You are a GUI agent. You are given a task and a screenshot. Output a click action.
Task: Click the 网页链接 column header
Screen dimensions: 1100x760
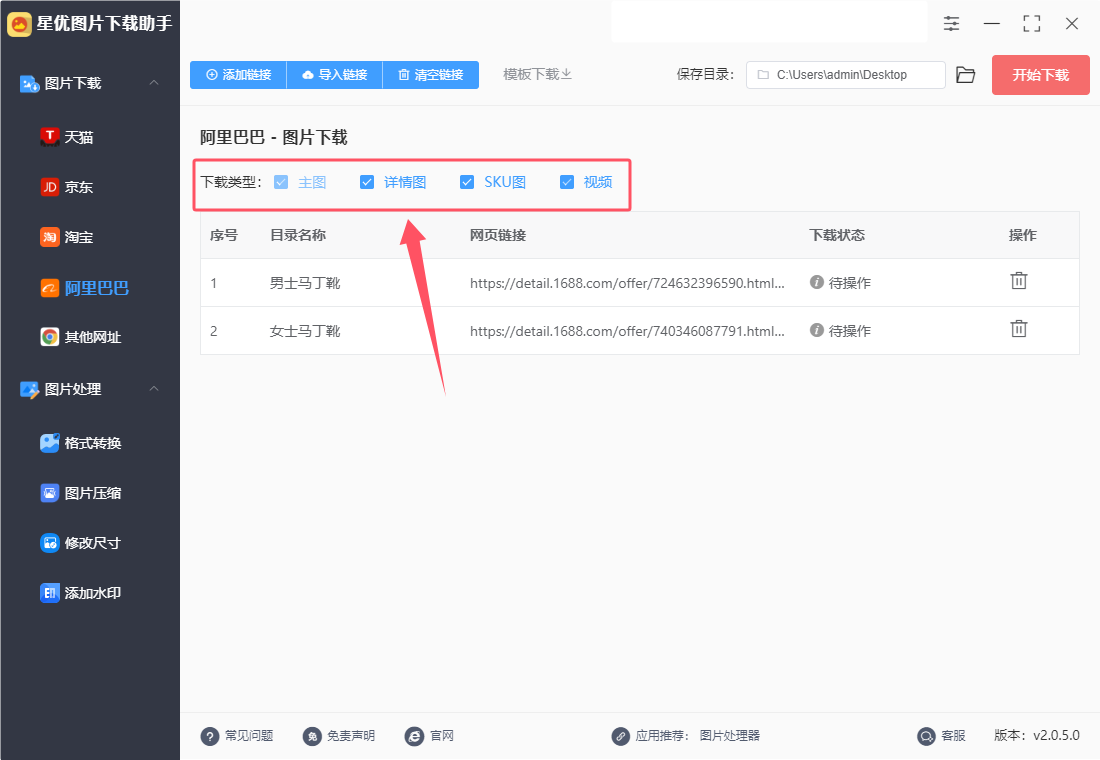[x=498, y=235]
